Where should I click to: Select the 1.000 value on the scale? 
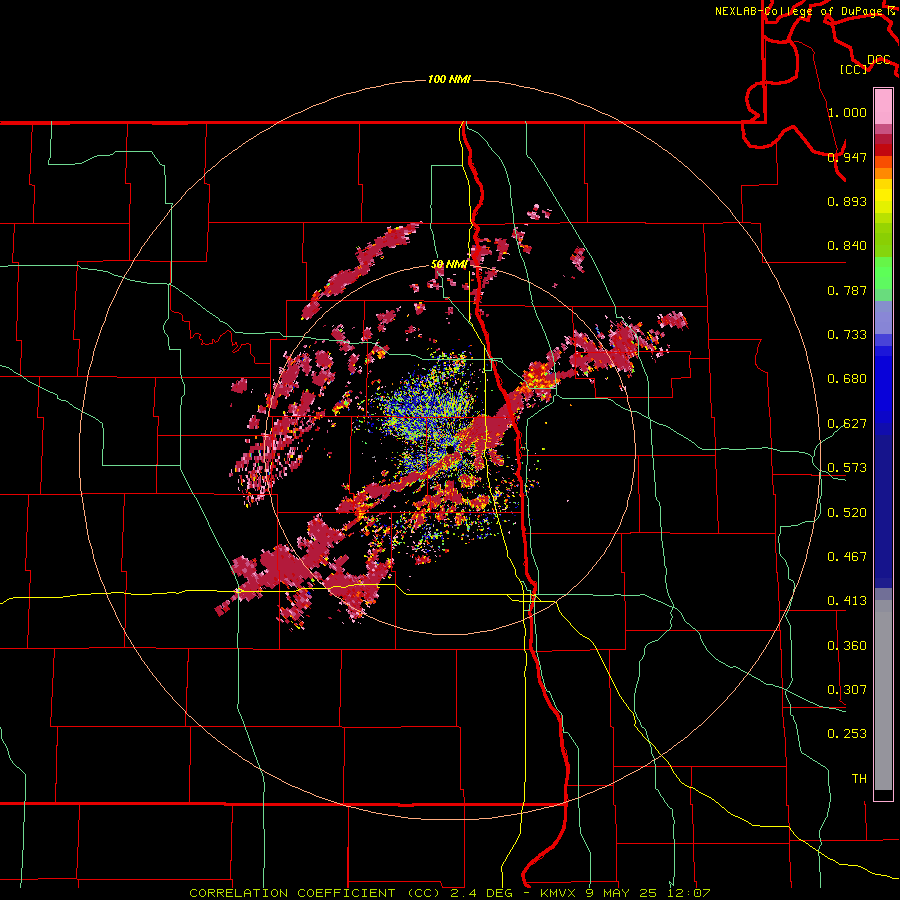click(847, 112)
